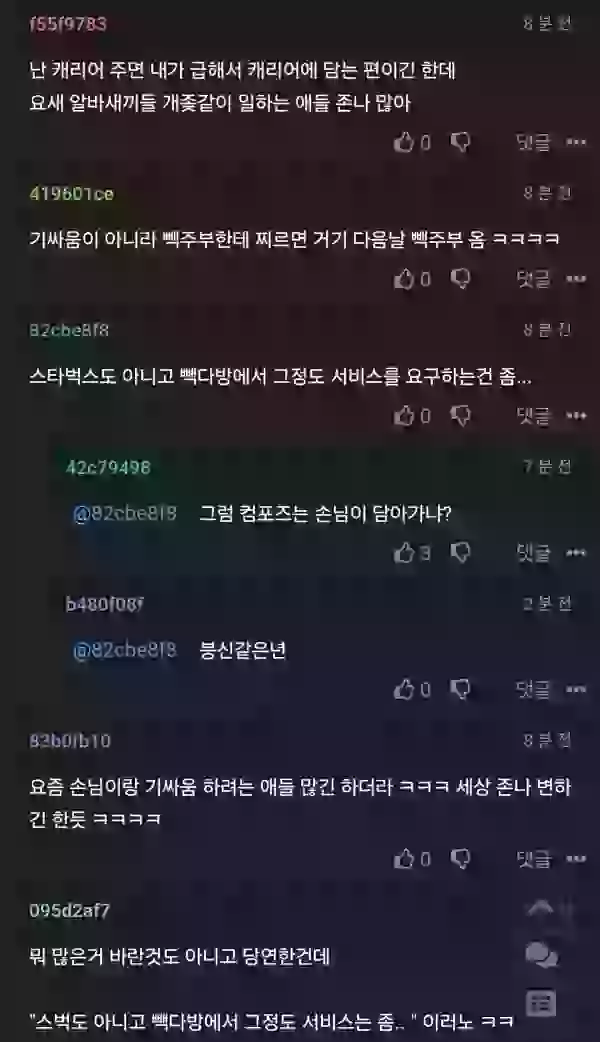This screenshot has height=1042, width=600.
Task: Open the floating comments bubble icon
Action: 541,956
